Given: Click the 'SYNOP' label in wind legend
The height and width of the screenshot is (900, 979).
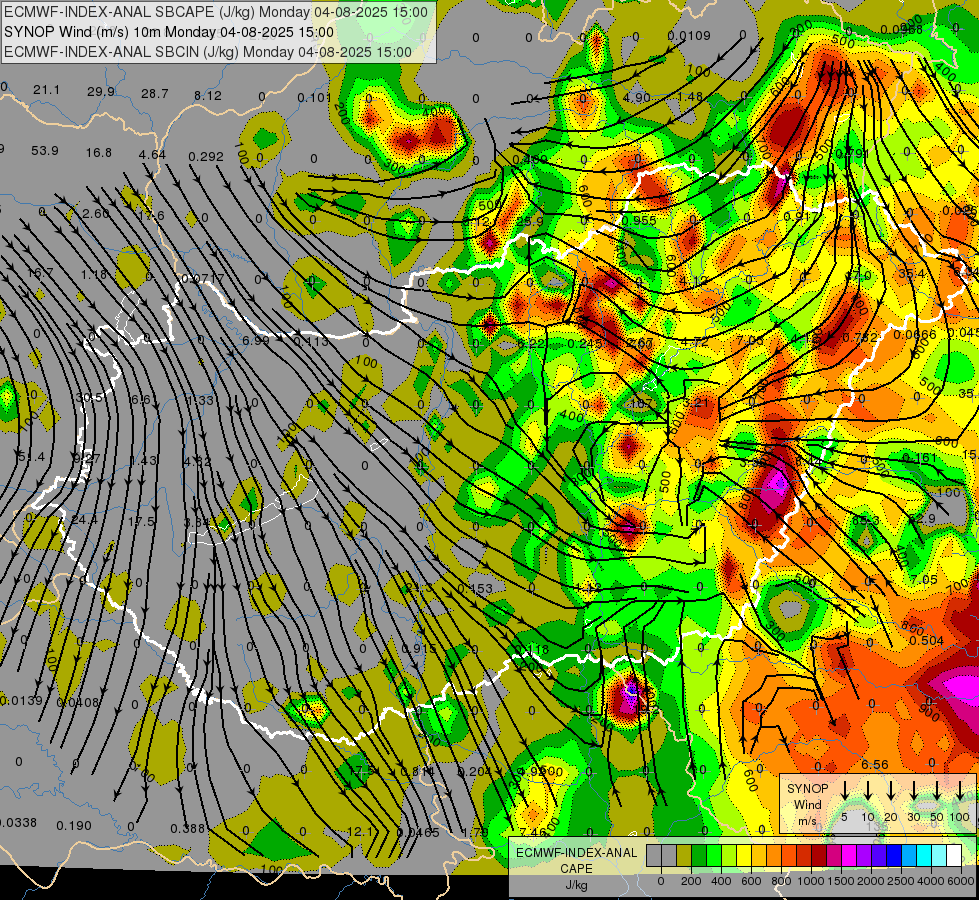Looking at the screenshot, I should 807,789.
